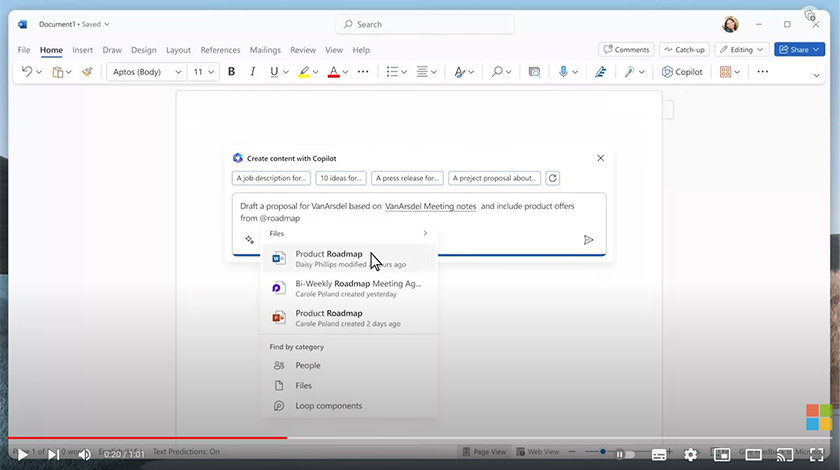This screenshot has height=470, width=840.
Task: Toggle Bold formatting
Action: [x=231, y=71]
